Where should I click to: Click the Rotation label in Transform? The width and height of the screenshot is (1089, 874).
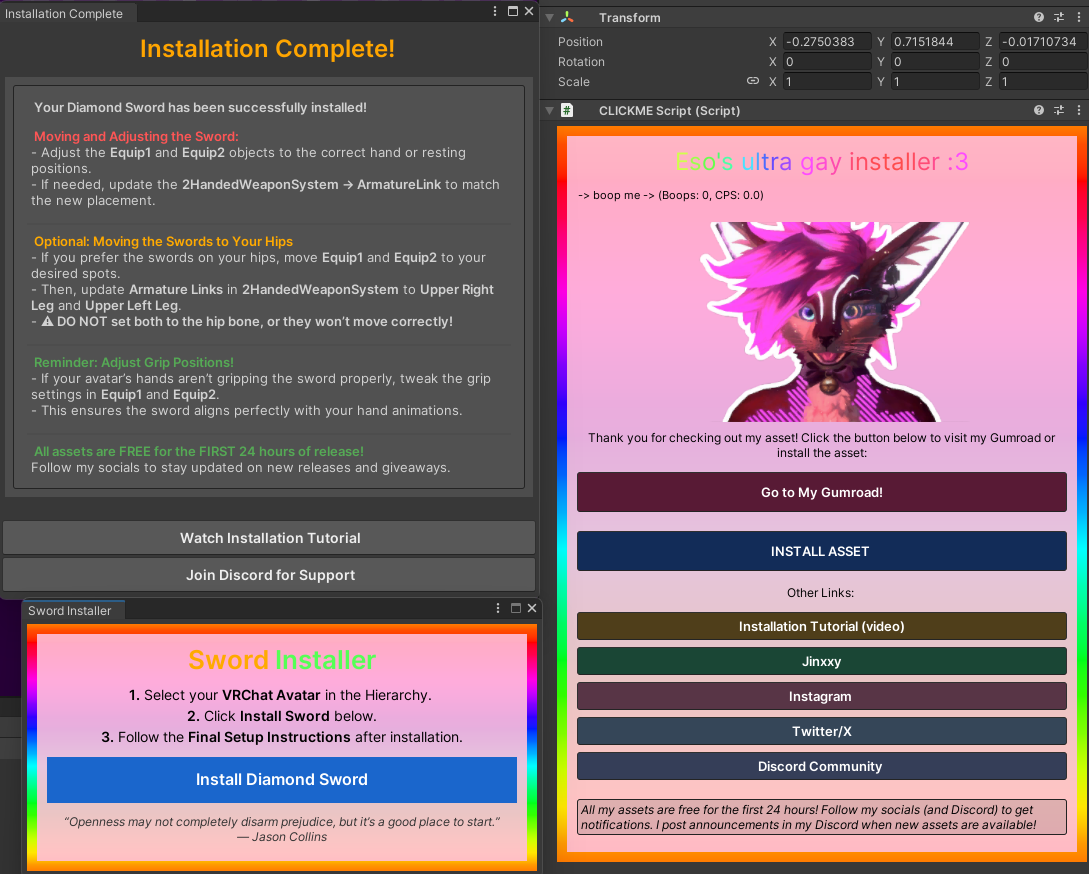point(581,62)
